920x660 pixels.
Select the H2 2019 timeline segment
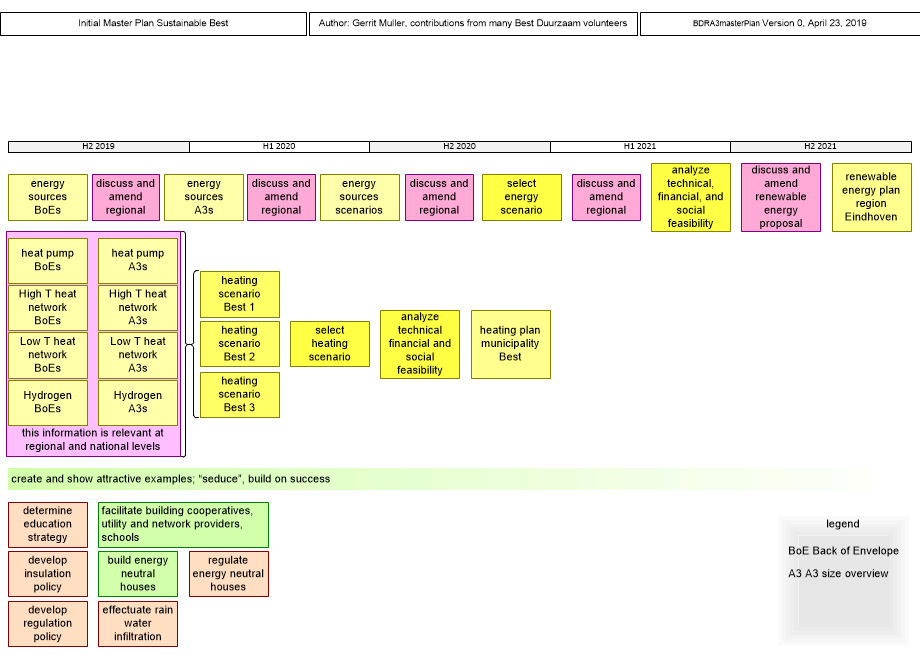point(99,147)
